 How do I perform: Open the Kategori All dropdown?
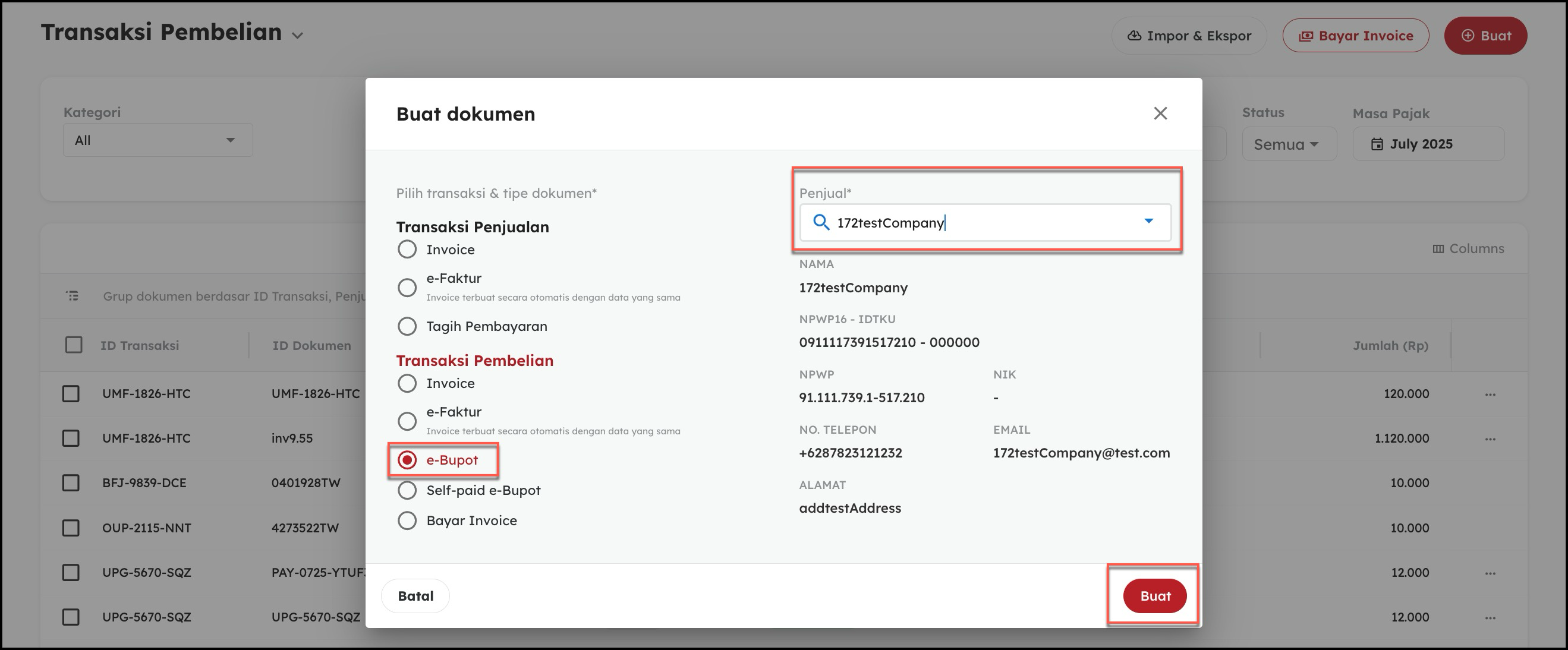click(158, 141)
